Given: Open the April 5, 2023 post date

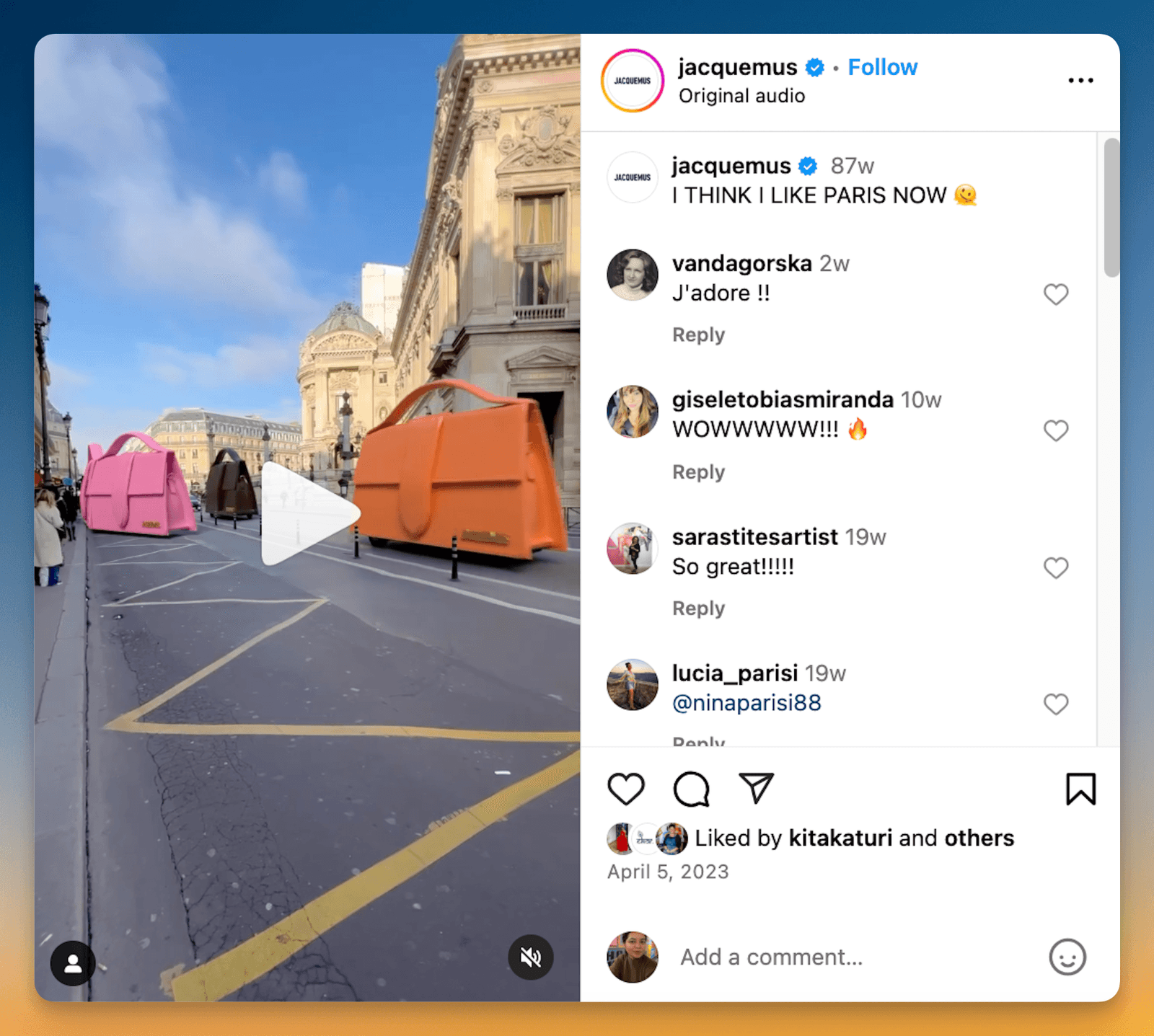Looking at the screenshot, I should click(x=668, y=872).
